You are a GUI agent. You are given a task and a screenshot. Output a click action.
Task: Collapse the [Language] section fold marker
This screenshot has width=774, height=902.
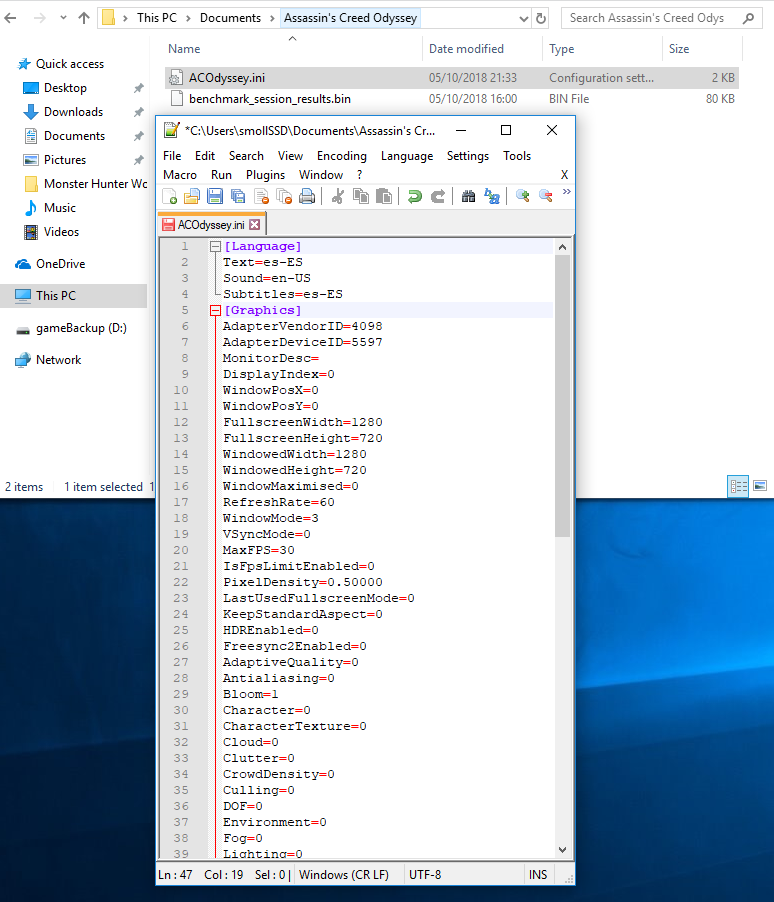pos(215,246)
